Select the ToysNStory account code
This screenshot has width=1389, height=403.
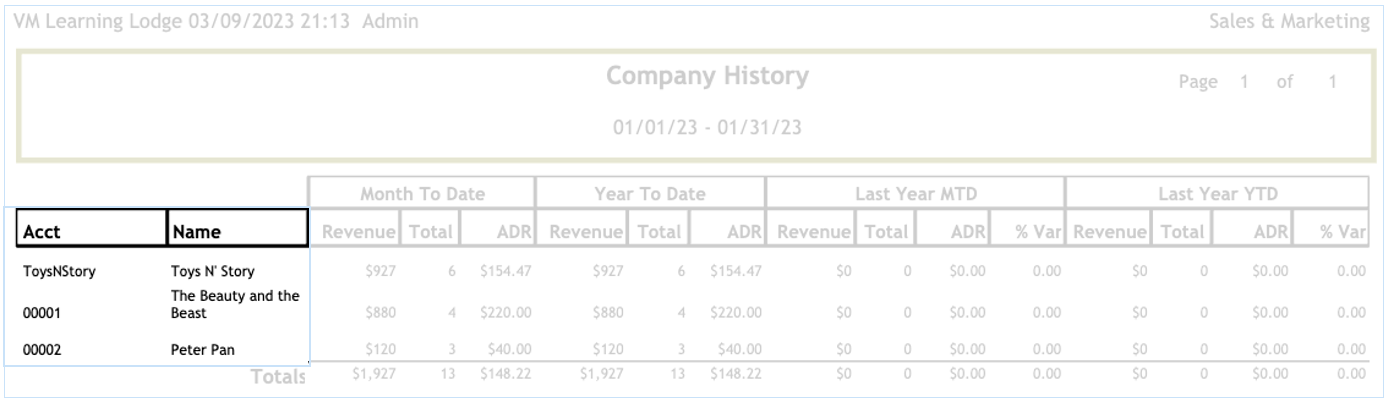60,270
